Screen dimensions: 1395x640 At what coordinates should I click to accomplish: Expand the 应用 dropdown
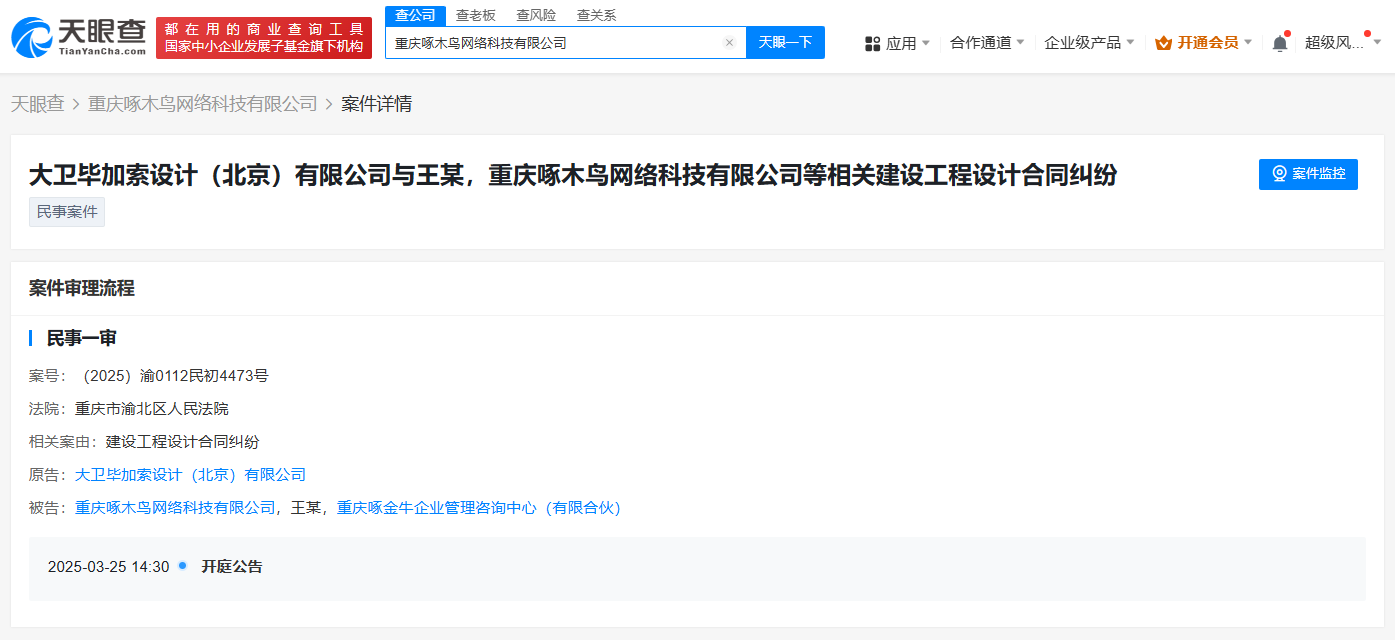coord(925,43)
